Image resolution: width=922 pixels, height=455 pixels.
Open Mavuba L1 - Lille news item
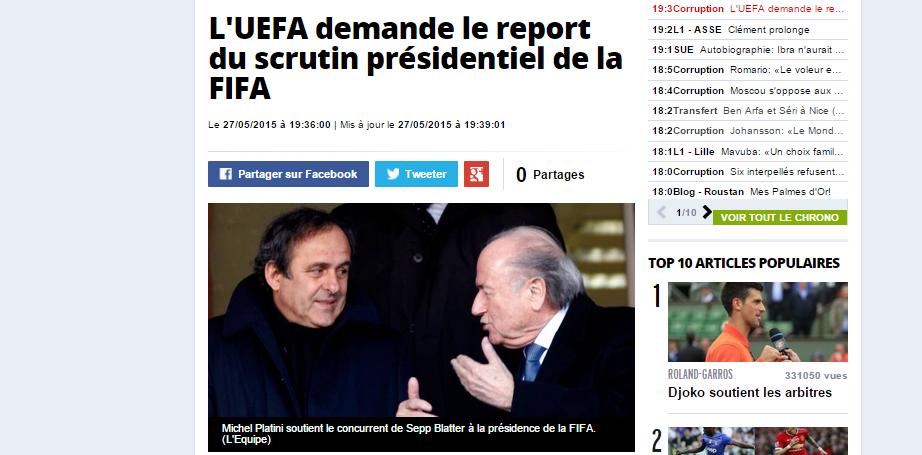748,152
